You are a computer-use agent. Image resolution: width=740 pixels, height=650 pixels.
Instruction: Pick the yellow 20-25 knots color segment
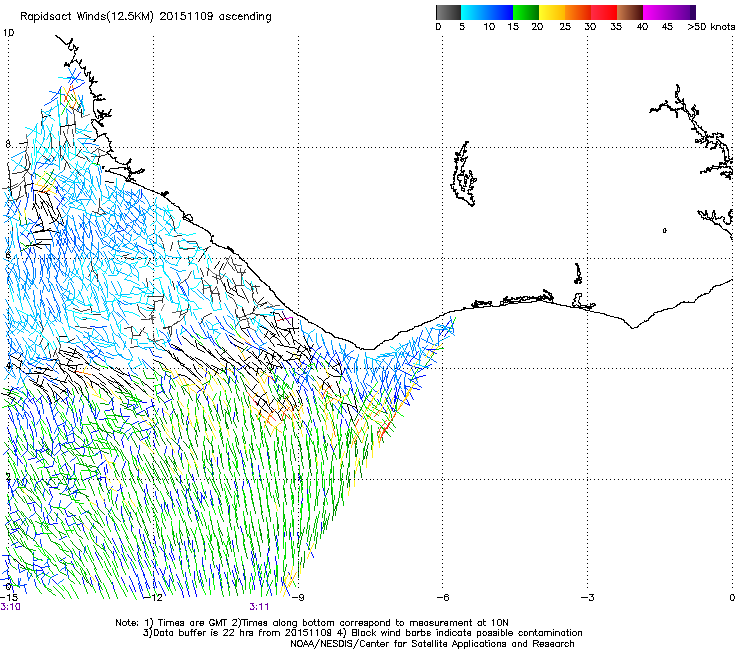[552, 12]
